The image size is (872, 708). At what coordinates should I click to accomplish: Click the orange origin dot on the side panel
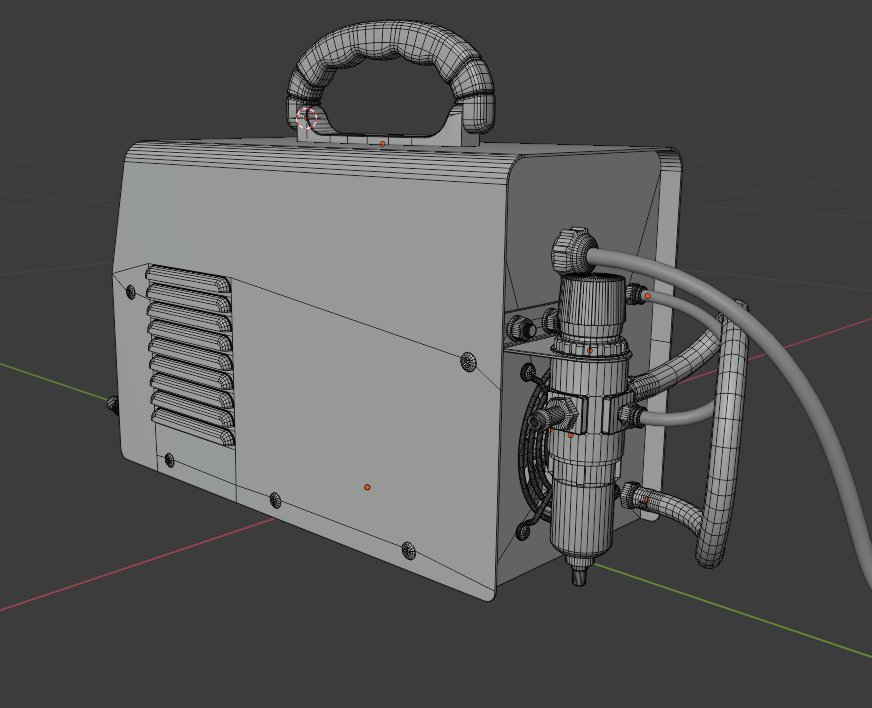tap(367, 487)
